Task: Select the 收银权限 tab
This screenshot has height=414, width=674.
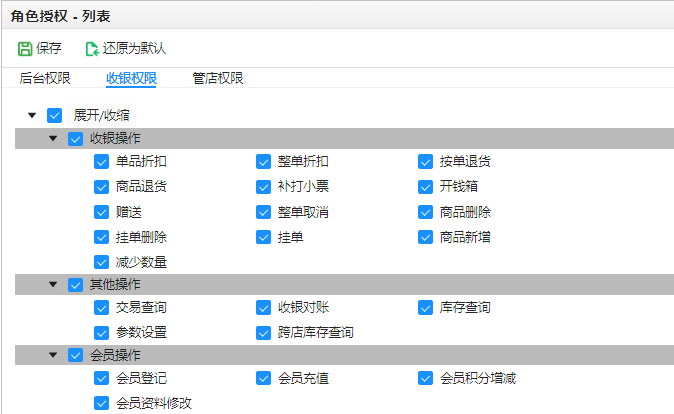Action: (131, 78)
